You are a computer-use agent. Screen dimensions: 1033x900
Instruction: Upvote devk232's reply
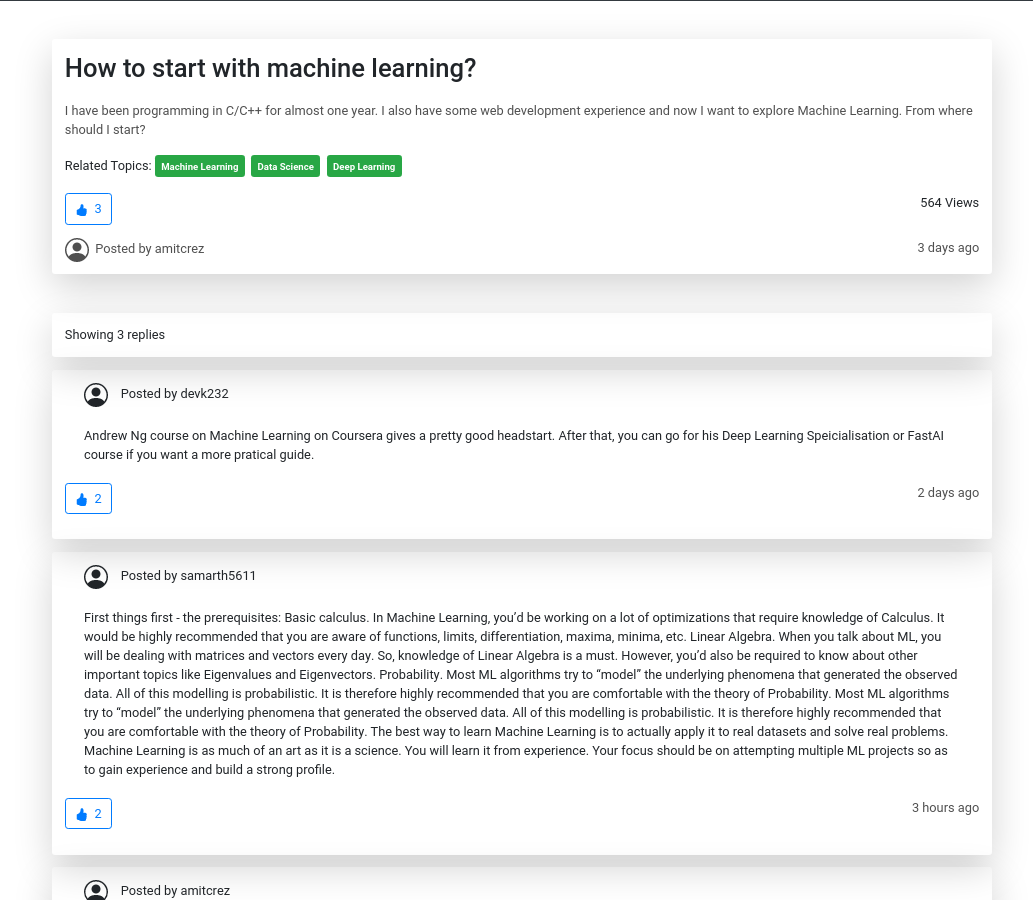(x=88, y=499)
